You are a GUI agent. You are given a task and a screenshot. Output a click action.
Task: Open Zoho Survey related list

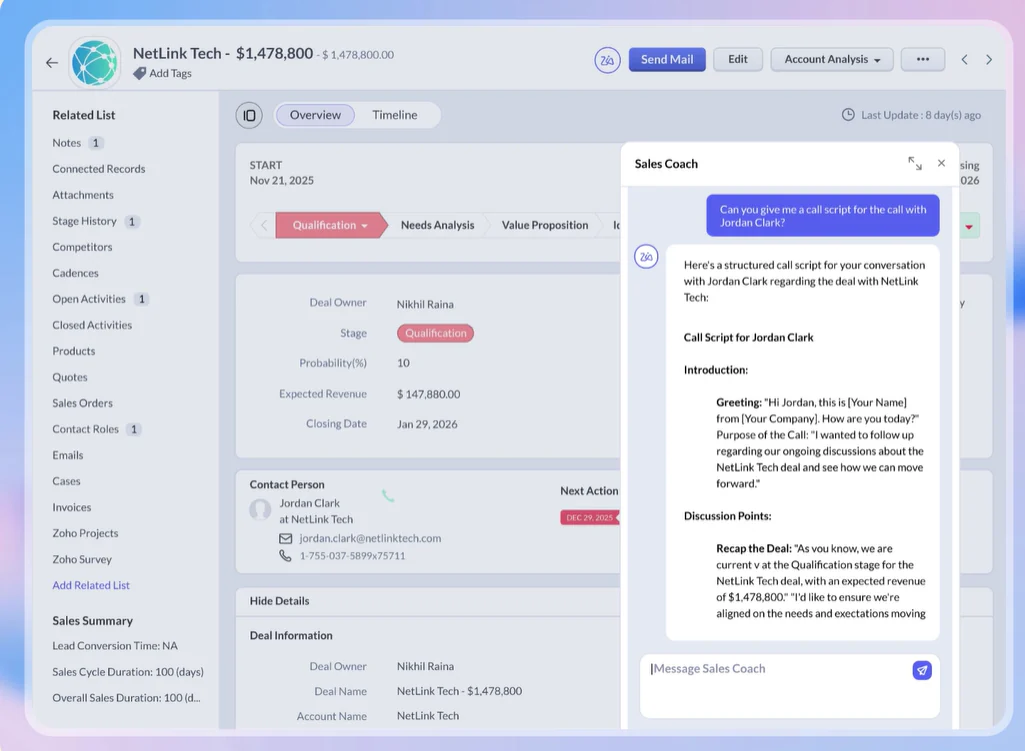click(x=82, y=559)
